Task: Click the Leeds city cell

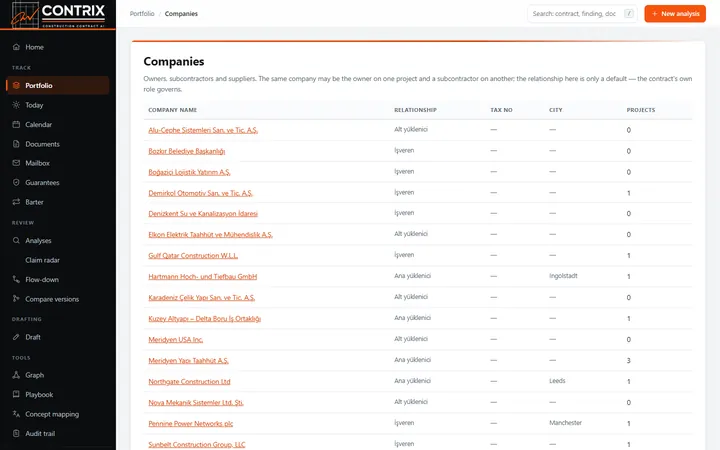Action: click(557, 381)
